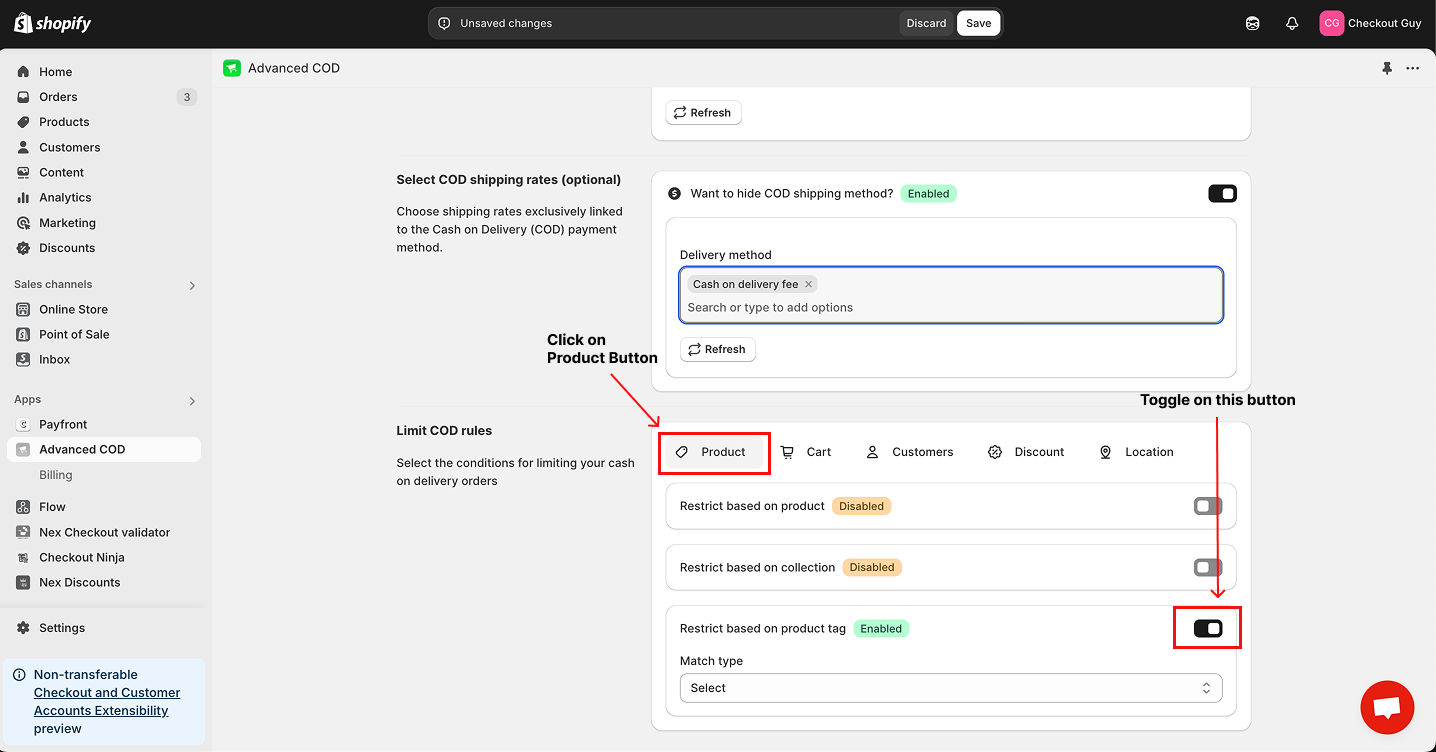Image resolution: width=1436 pixels, height=752 pixels.
Task: Open the Sidekick assistant icon in top bar
Action: tap(1252, 23)
